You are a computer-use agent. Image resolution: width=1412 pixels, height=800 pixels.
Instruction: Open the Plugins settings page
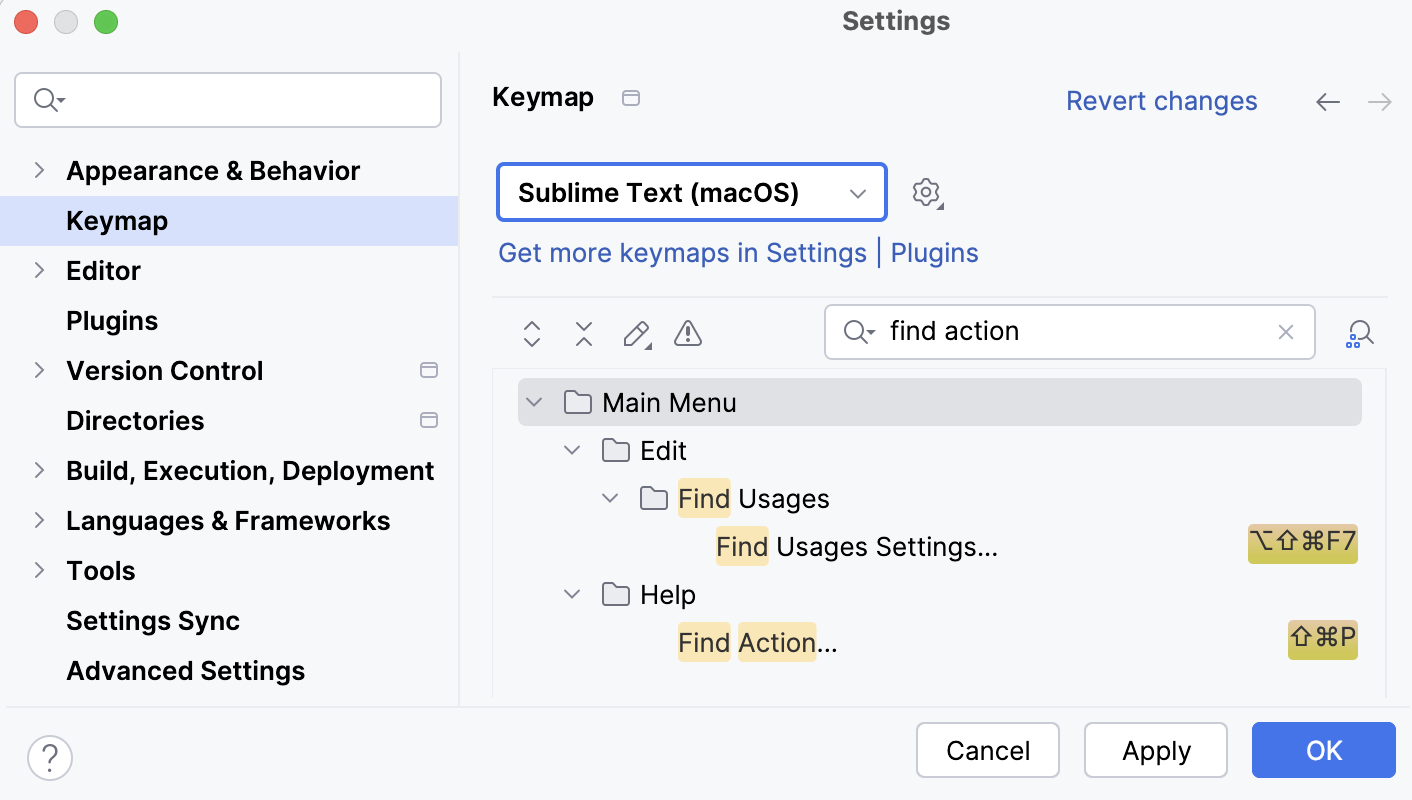pos(112,320)
